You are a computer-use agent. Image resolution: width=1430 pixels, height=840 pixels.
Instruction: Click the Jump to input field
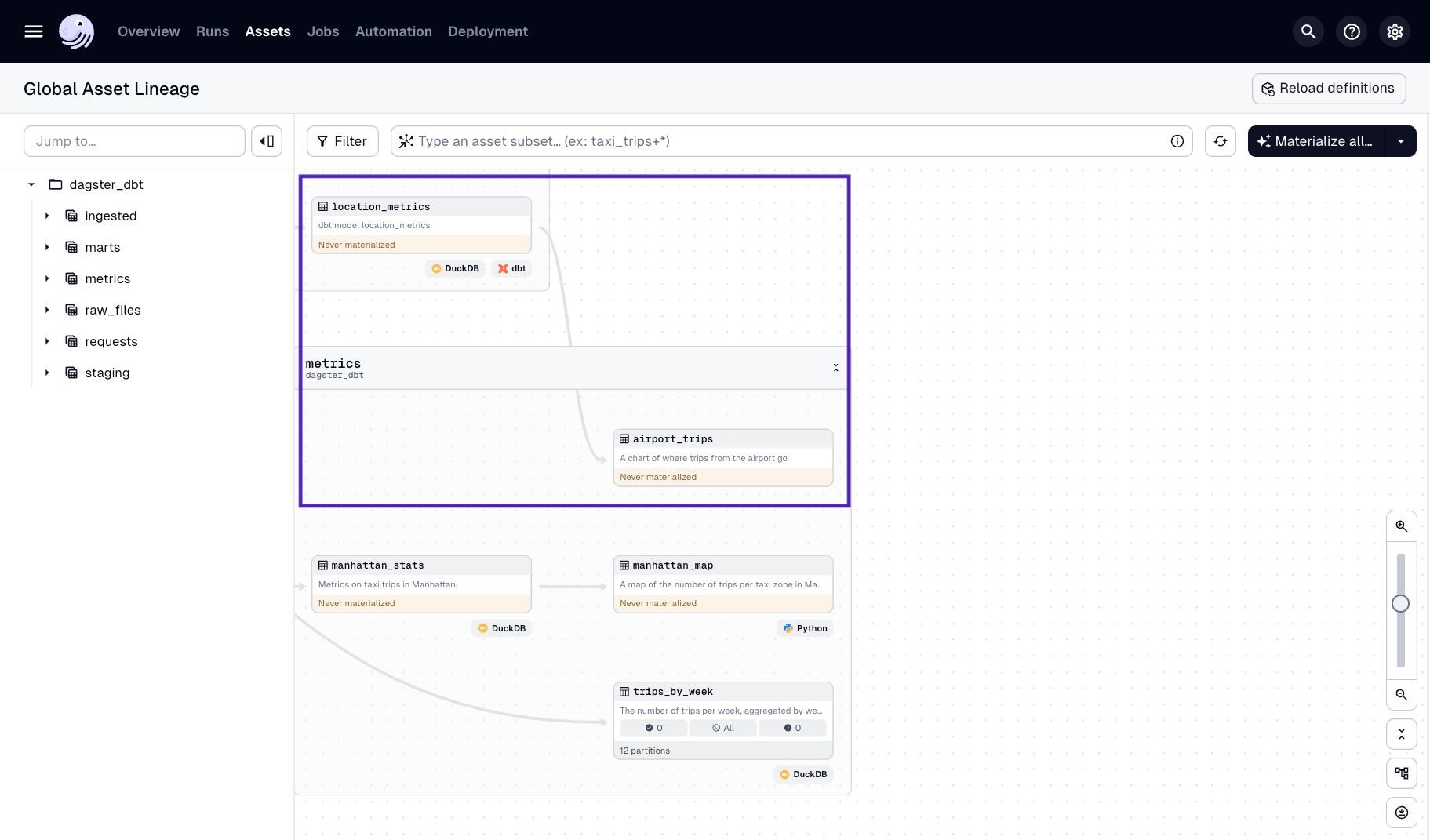click(x=133, y=141)
